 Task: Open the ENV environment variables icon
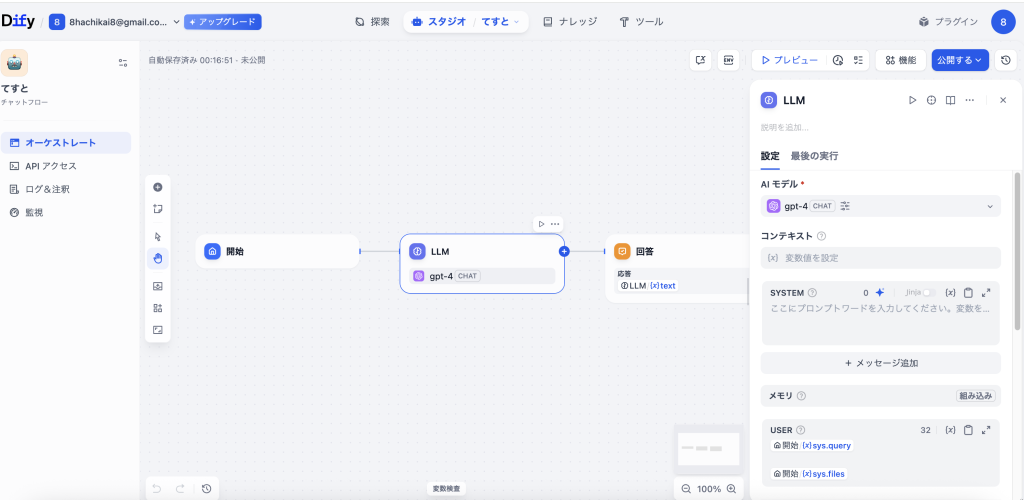click(x=728, y=60)
